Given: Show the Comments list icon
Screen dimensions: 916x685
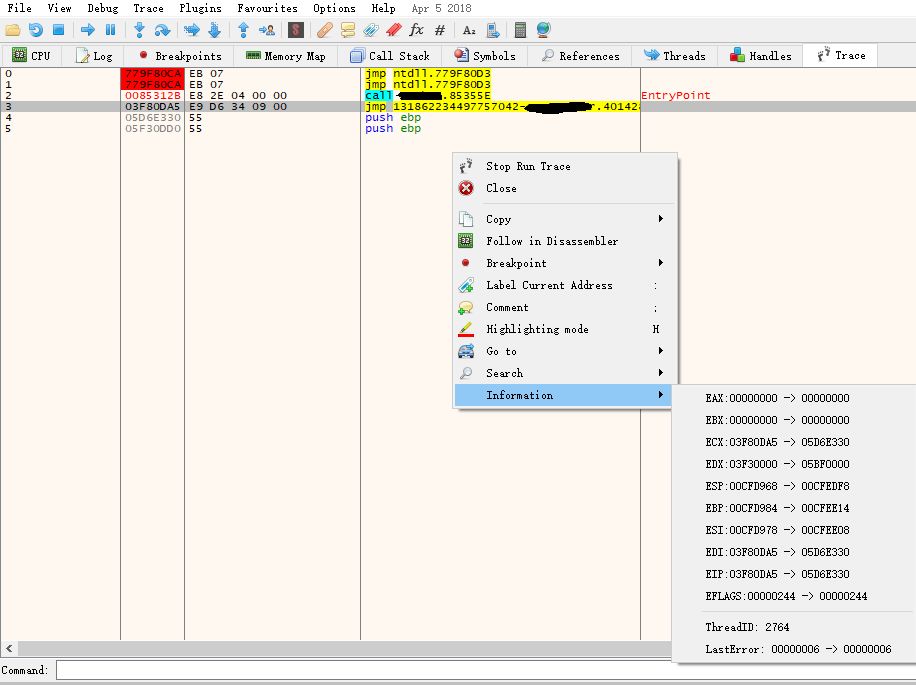Looking at the screenshot, I should [x=348, y=30].
